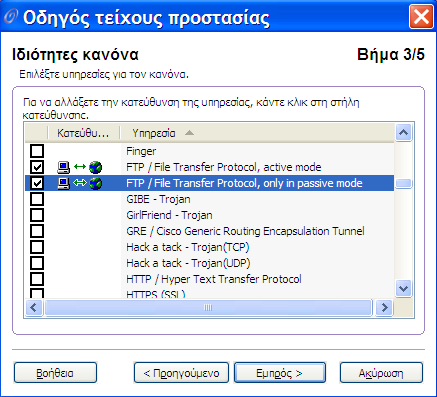Viewport: 437px width, 397px height.
Task: Click vertical scrollbar thumb
Action: [x=404, y=183]
